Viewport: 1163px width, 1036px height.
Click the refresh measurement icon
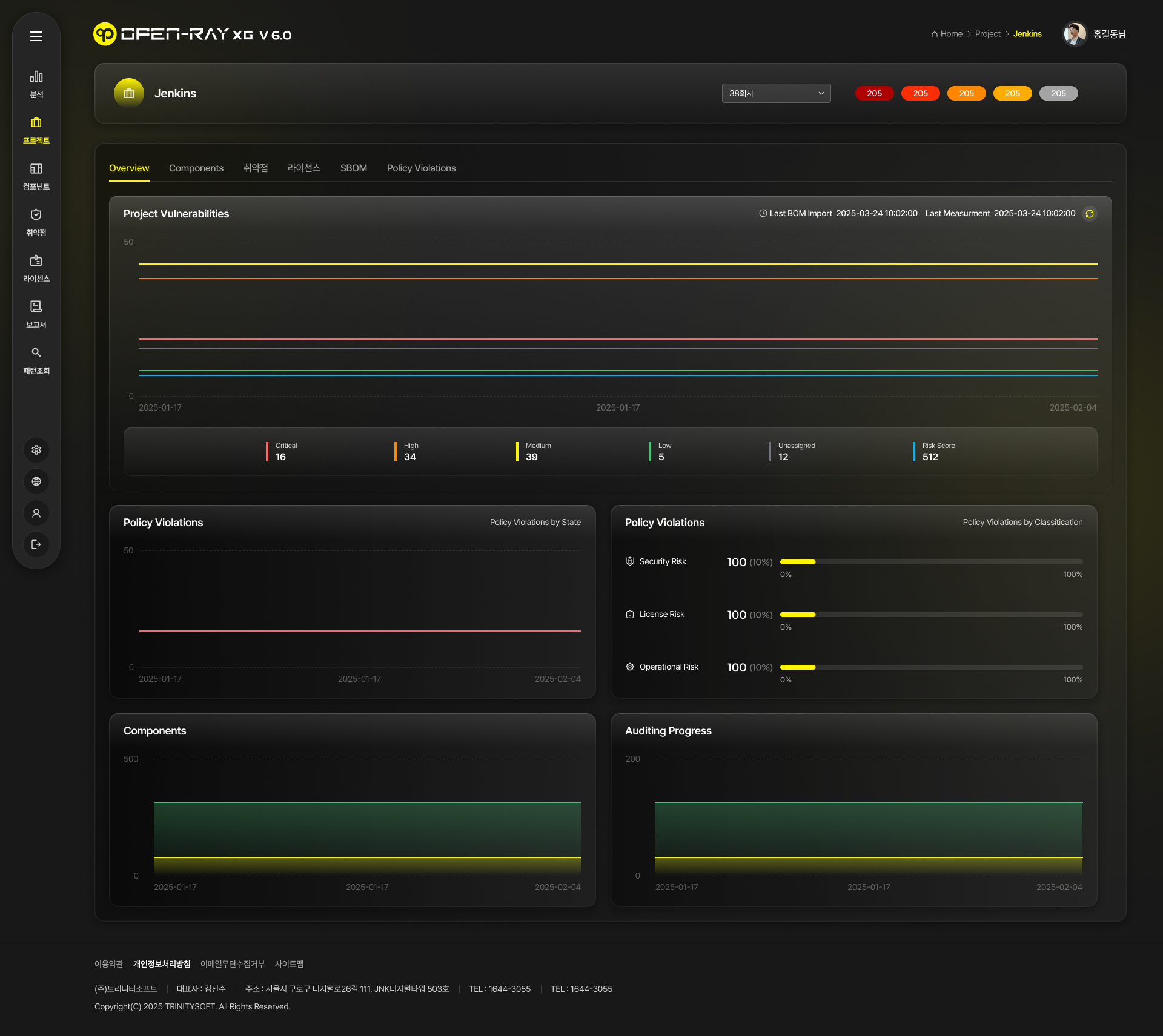pos(1090,214)
